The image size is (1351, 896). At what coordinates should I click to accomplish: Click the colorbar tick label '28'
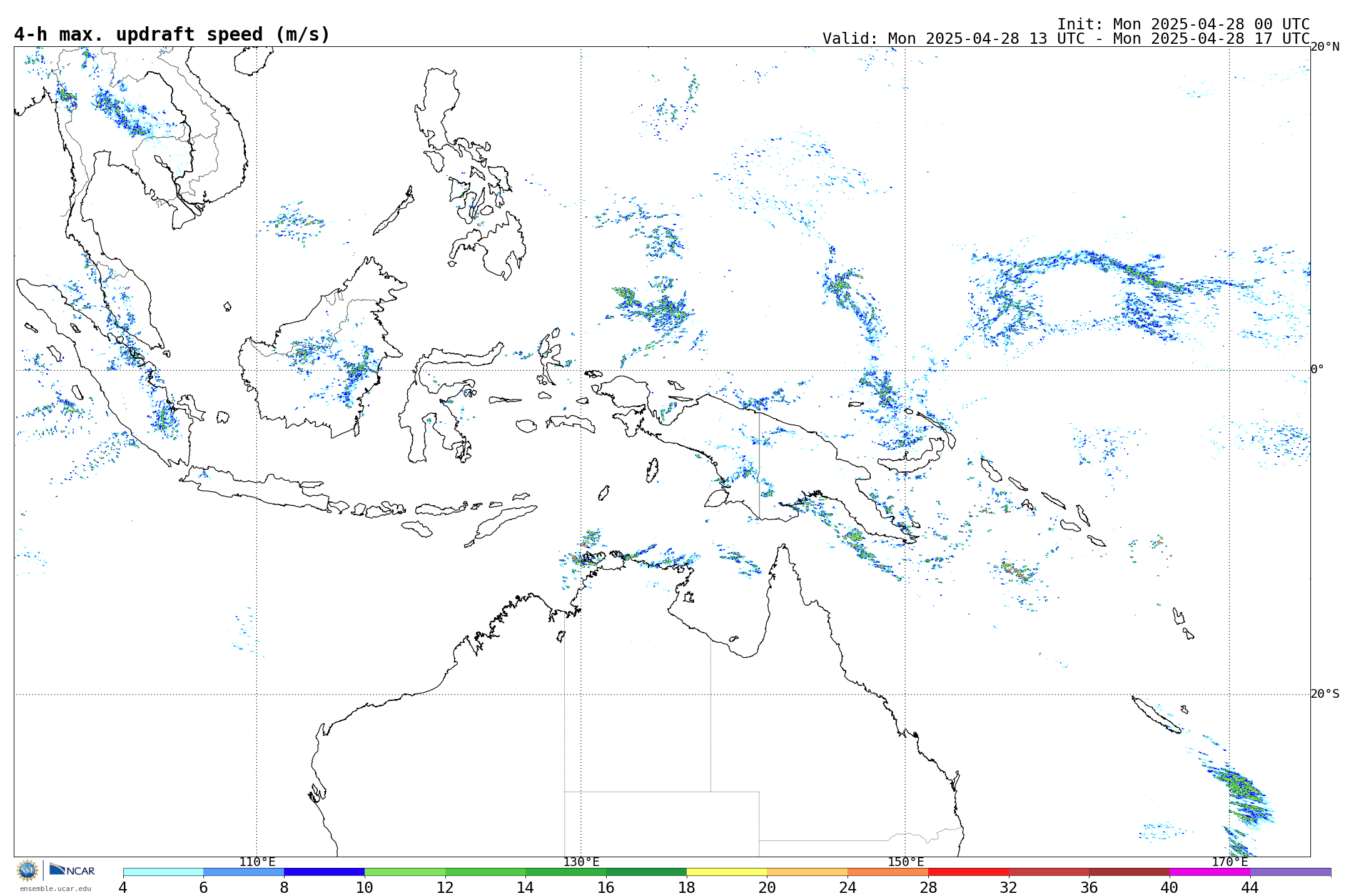click(928, 887)
